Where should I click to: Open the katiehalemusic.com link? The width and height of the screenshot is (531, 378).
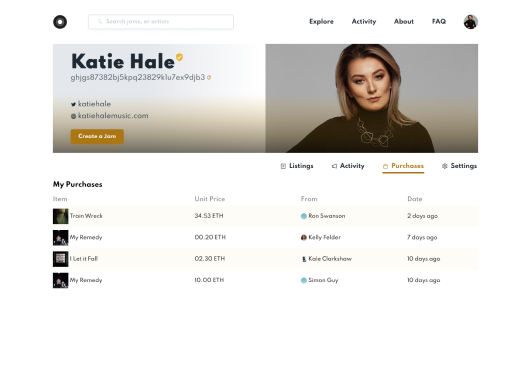[x=113, y=116]
